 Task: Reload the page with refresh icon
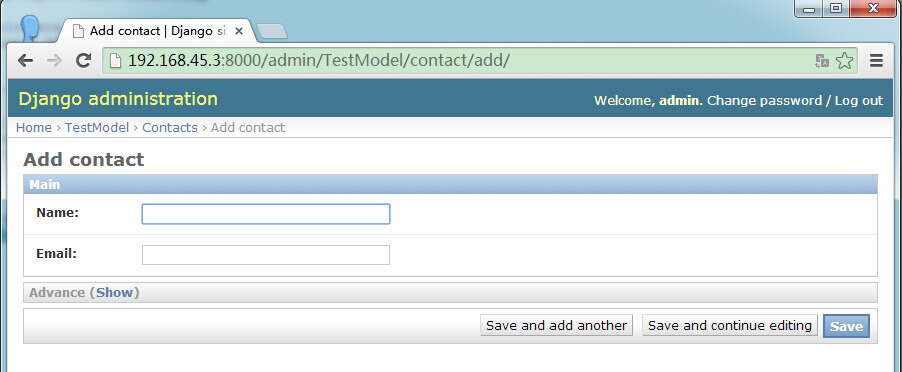(84, 60)
